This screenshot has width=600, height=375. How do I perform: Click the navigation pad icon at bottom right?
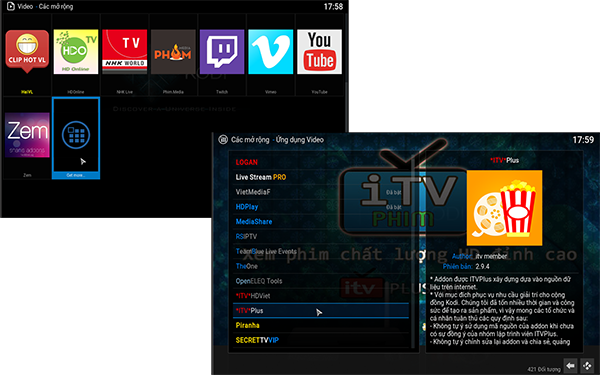[x=587, y=365]
